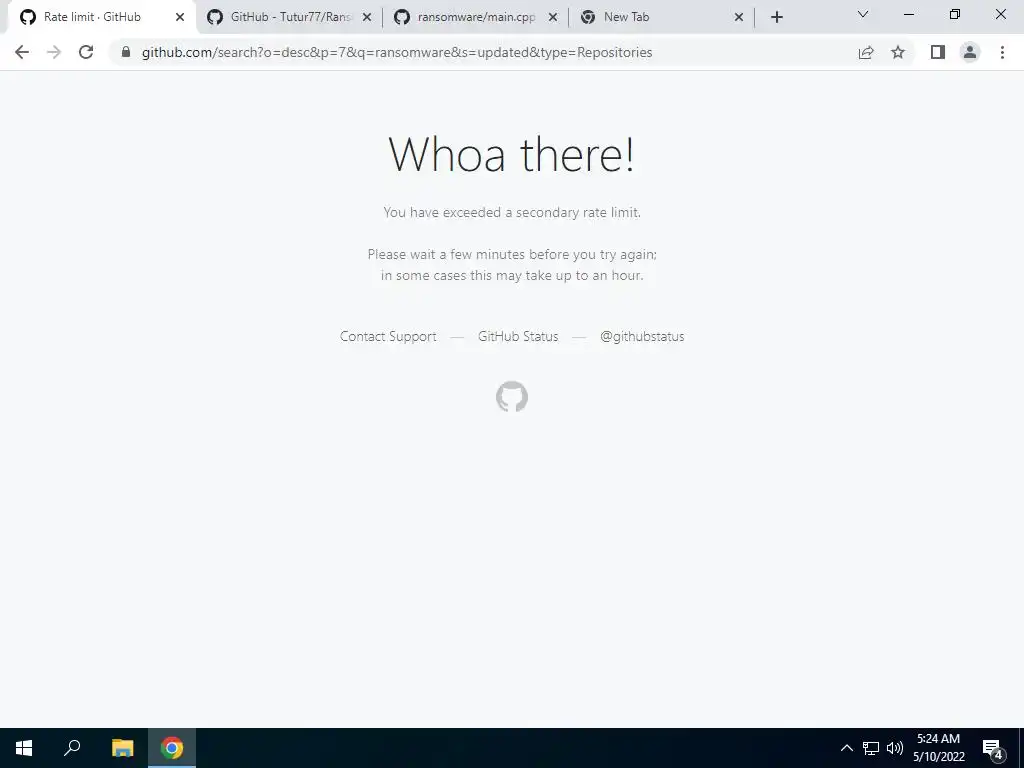Reload the rate limit page

(86, 52)
